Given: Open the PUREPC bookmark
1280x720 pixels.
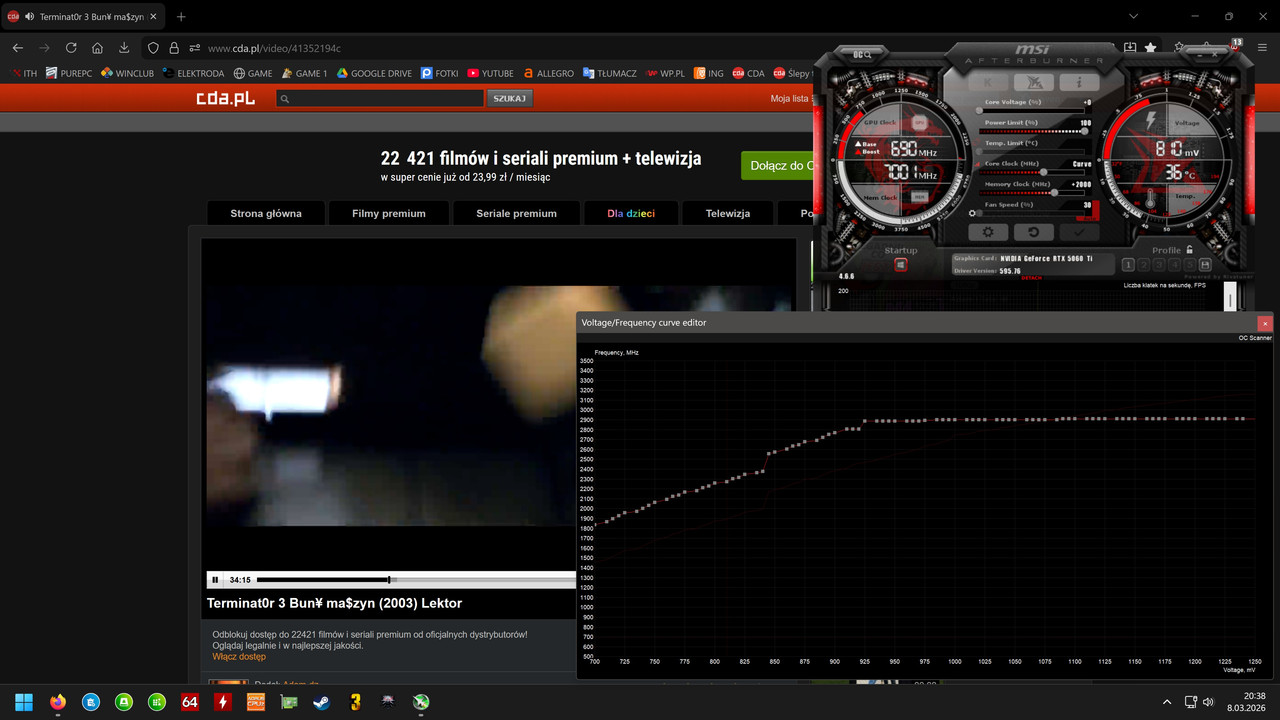Looking at the screenshot, I should click(x=69, y=73).
